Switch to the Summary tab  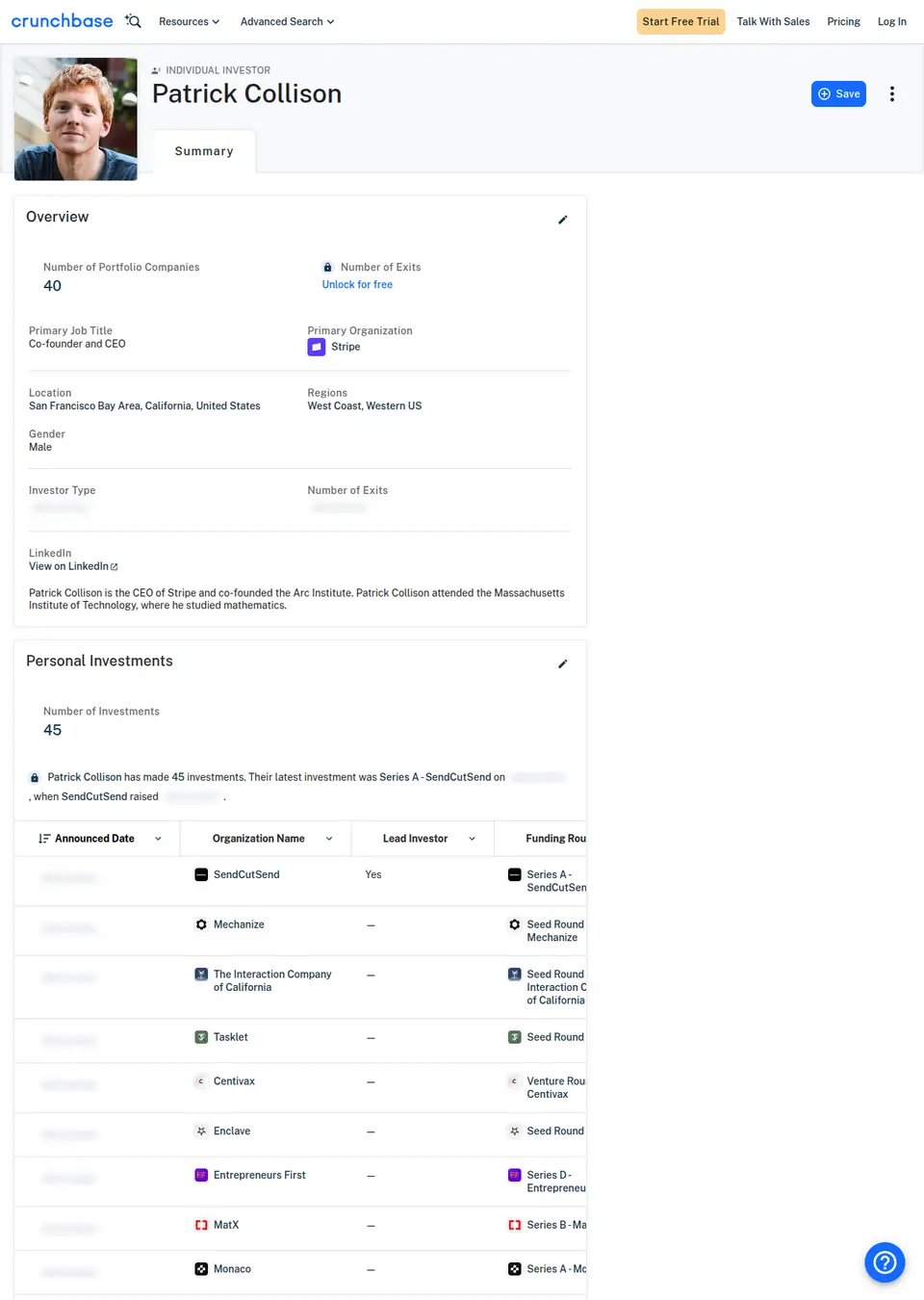[x=204, y=151]
